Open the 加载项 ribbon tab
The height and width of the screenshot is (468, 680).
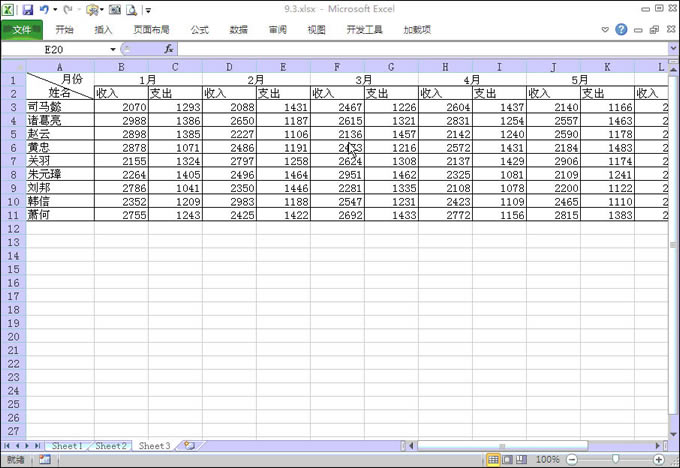click(417, 29)
